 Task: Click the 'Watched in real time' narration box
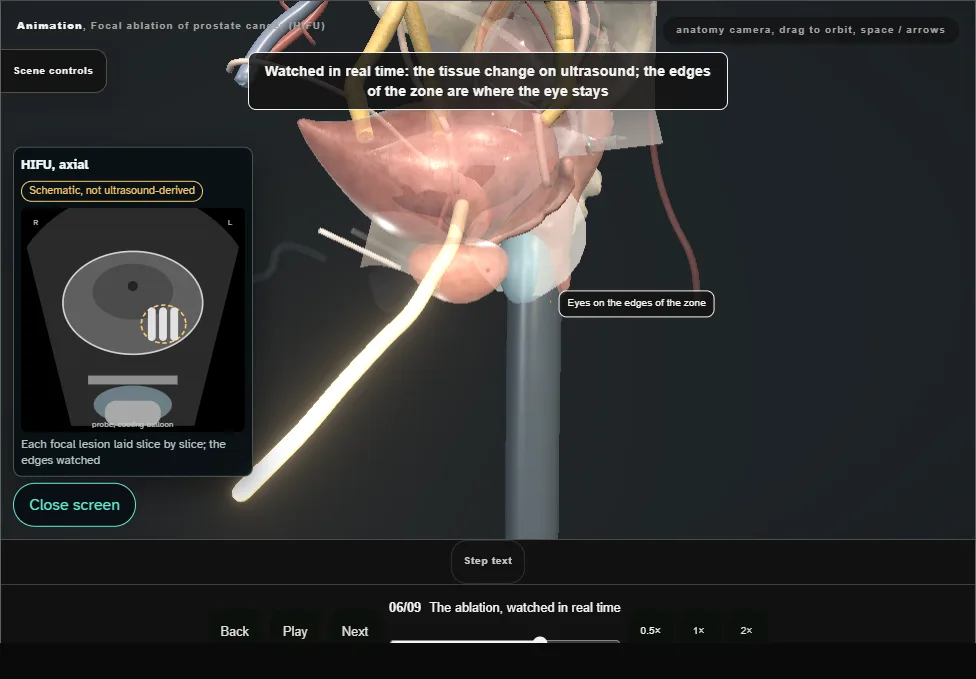point(488,81)
